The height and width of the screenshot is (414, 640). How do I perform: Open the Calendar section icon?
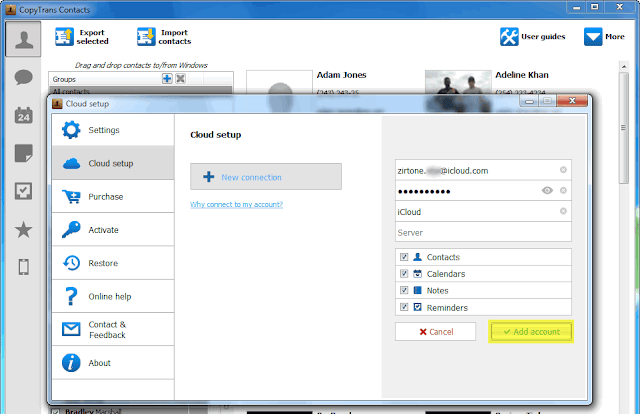click(23, 115)
